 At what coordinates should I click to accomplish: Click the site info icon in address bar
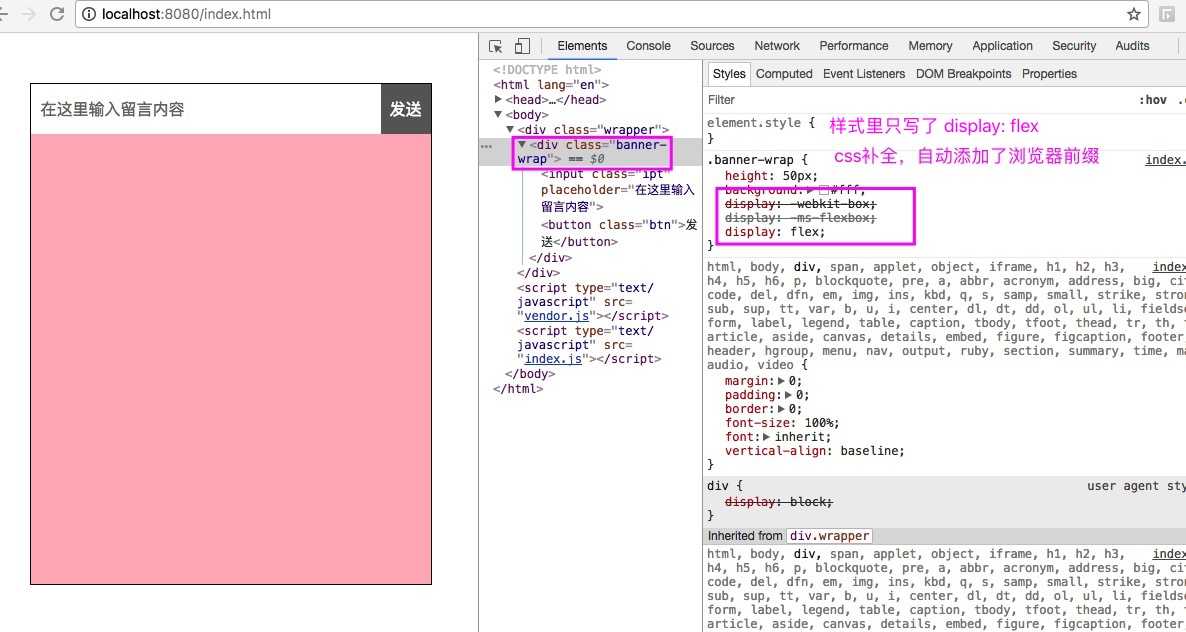pyautogui.click(x=88, y=14)
